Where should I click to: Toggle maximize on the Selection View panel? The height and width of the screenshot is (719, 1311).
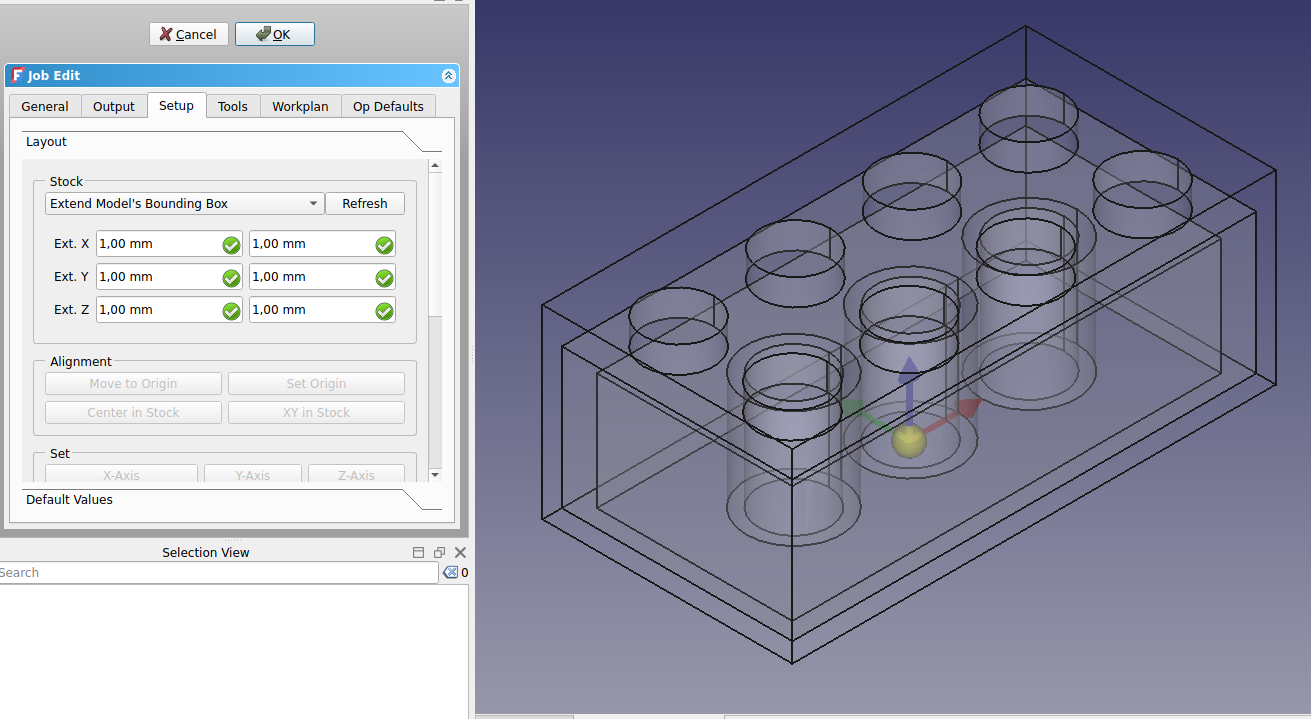[419, 552]
